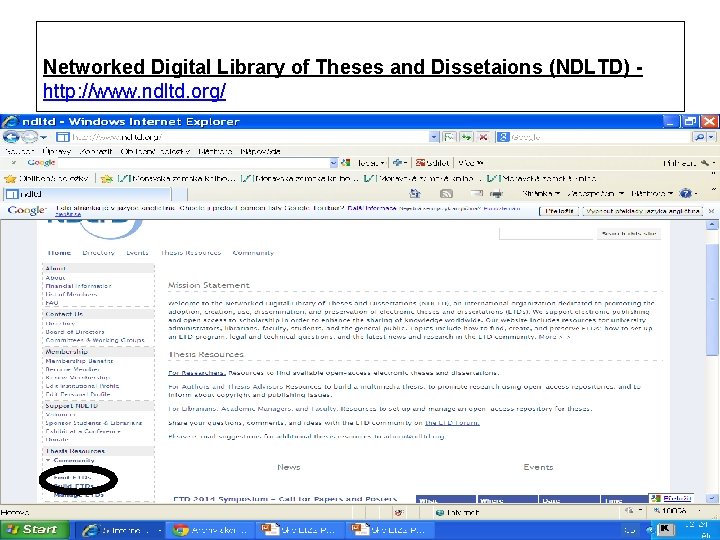This screenshot has width=720, height=540.
Task: Close the Google translate bar
Action: coord(711,211)
